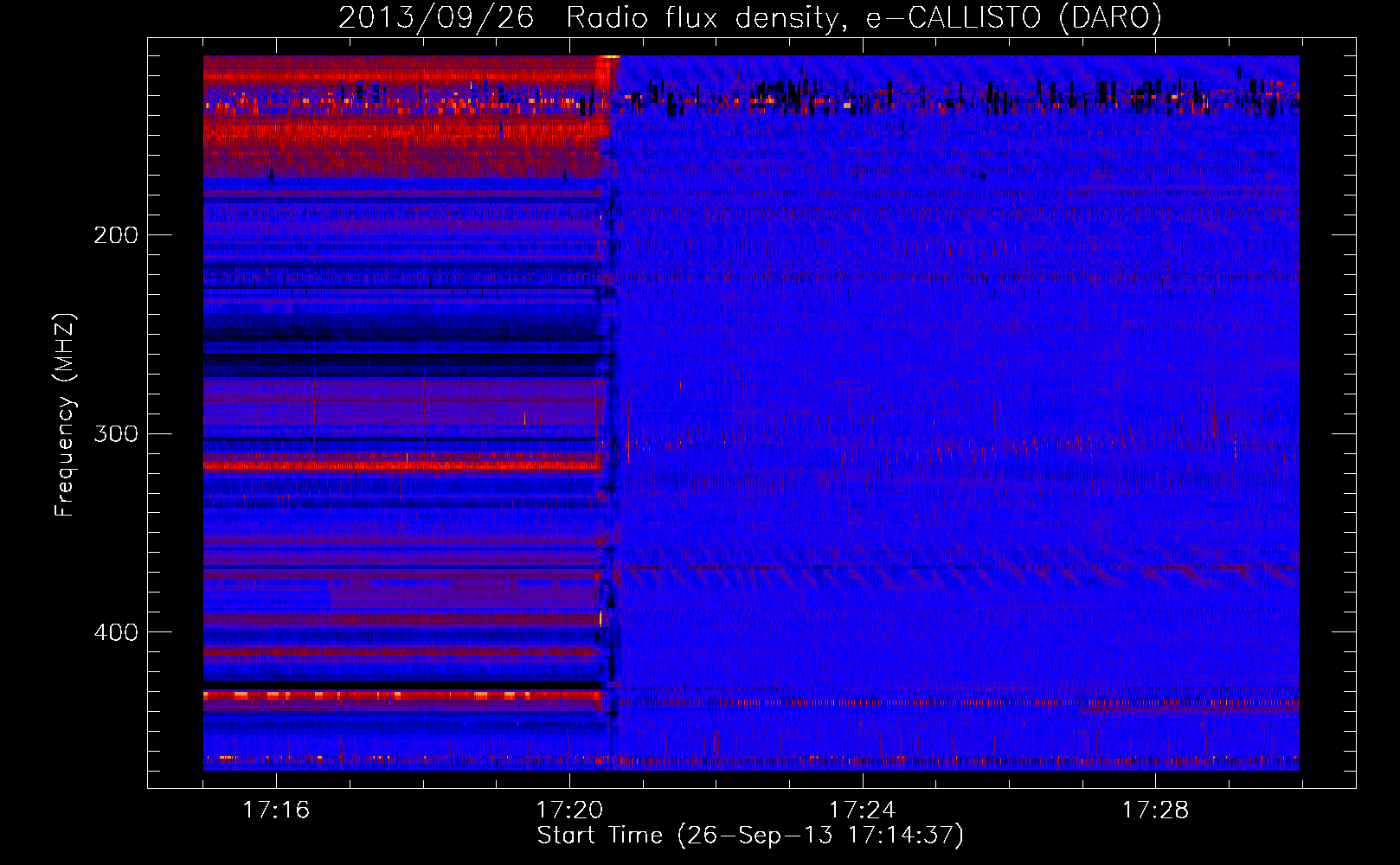The height and width of the screenshot is (865, 1400).
Task: Click the '400' frequency axis label
Action: [116, 632]
